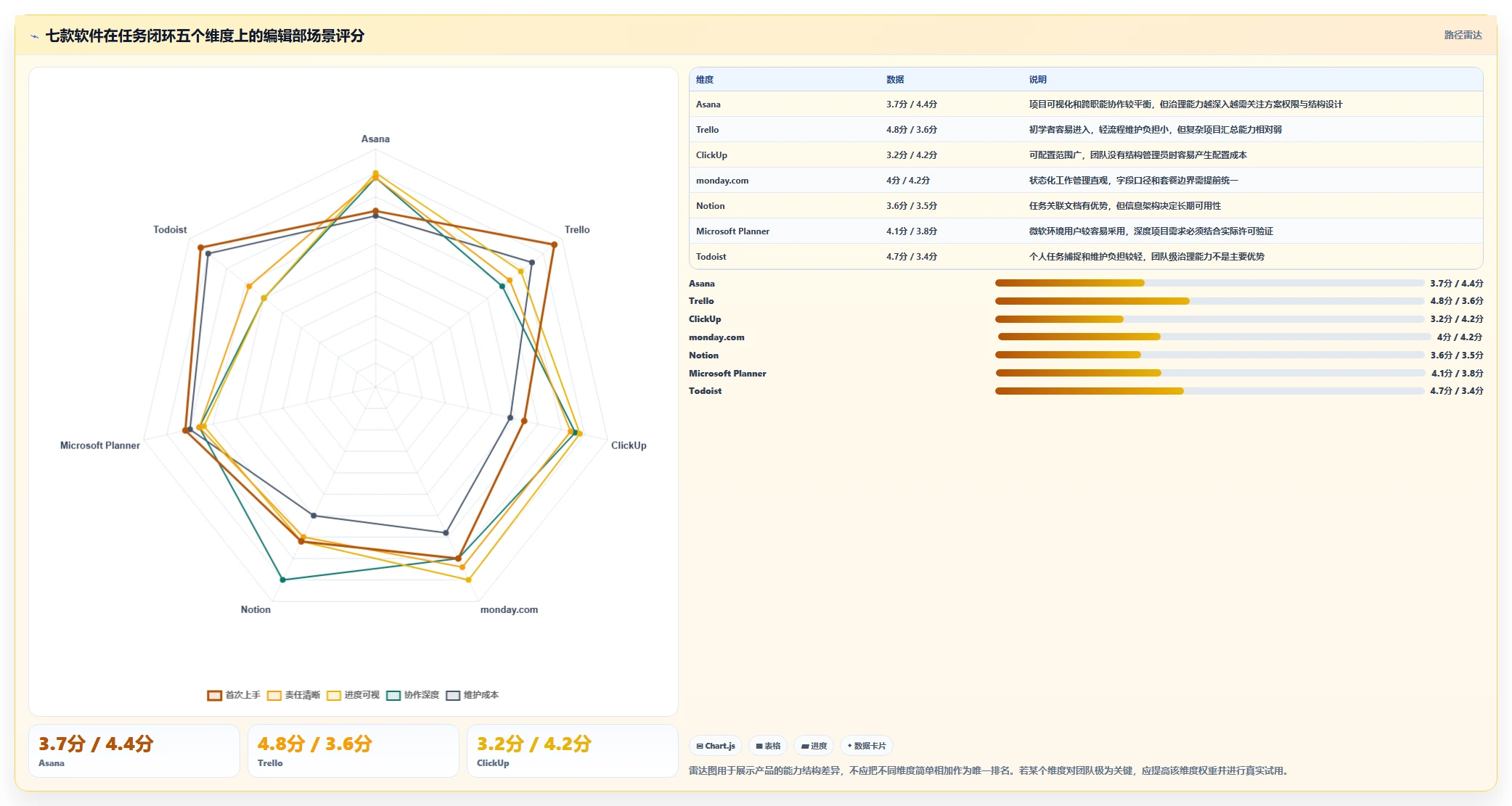Click the Notion progress bar
Image resolution: width=1512 pixels, height=806 pixels.
(x=1209, y=355)
